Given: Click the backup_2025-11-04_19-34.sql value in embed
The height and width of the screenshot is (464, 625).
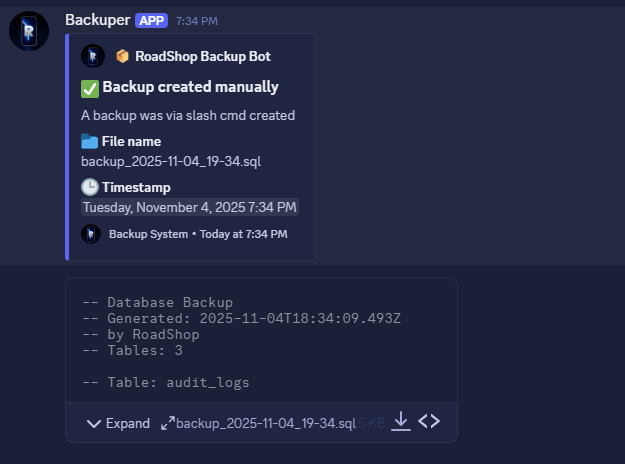Looking at the screenshot, I should 171,161.
